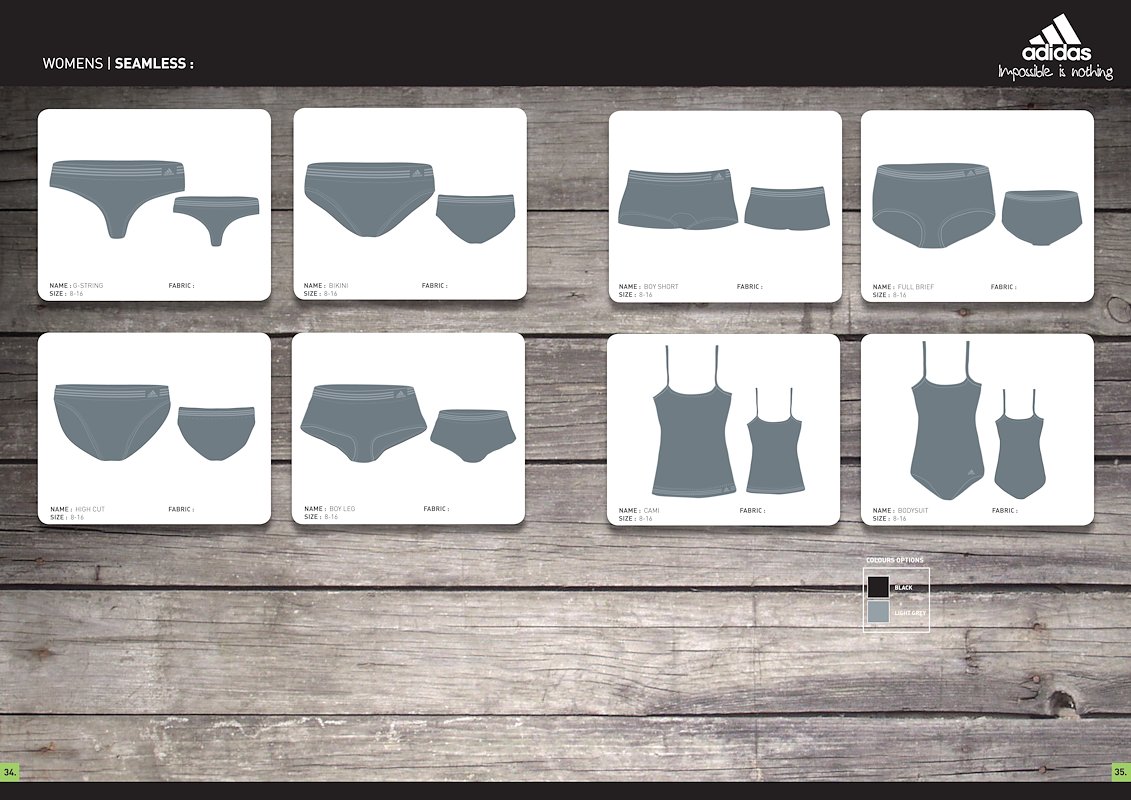Click the large High Cut brief image
The height and width of the screenshot is (800, 1131).
coord(112,419)
